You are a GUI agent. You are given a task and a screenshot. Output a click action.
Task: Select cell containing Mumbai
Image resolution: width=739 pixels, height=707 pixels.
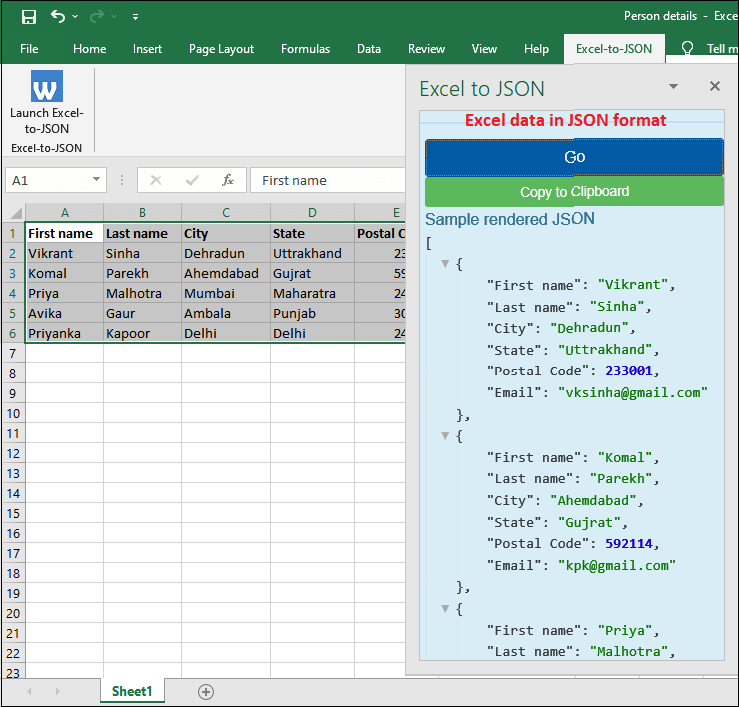(226, 293)
